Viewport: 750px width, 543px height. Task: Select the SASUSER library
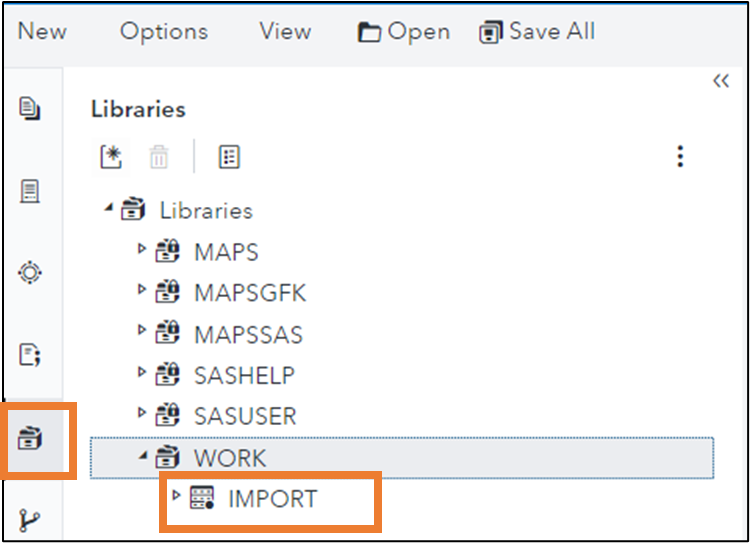(244, 416)
